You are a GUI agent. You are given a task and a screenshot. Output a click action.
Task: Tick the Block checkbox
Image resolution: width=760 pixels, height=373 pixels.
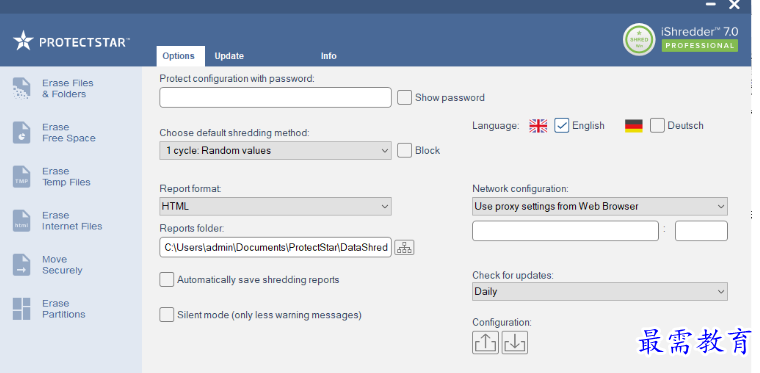click(404, 151)
